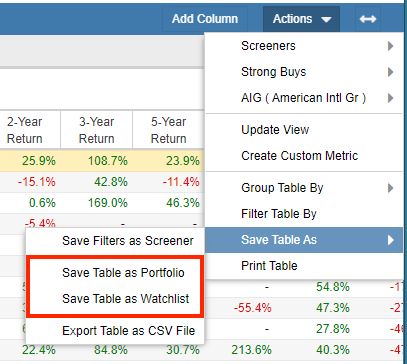407x364 pixels.
Task: Expand the Group Table By arrow
Action: [391, 188]
